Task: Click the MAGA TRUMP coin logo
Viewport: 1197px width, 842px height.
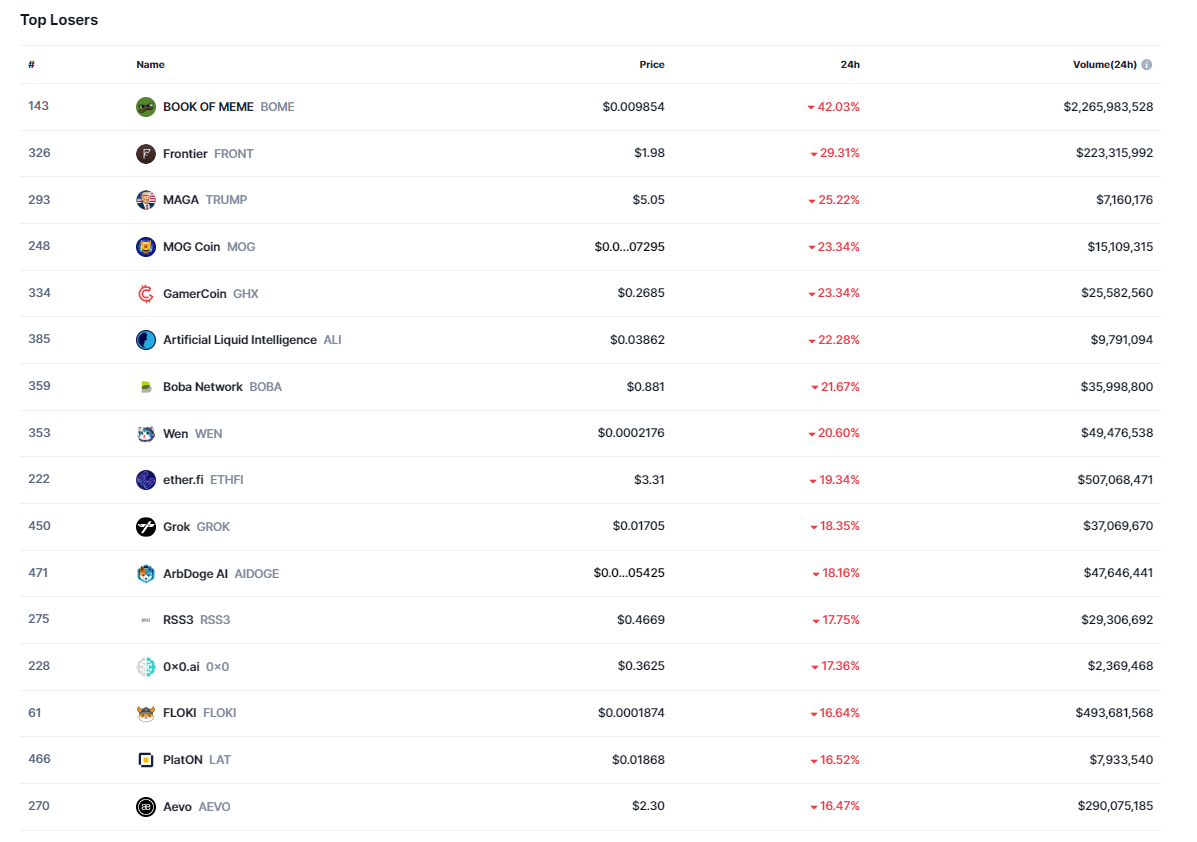Action: 146,200
